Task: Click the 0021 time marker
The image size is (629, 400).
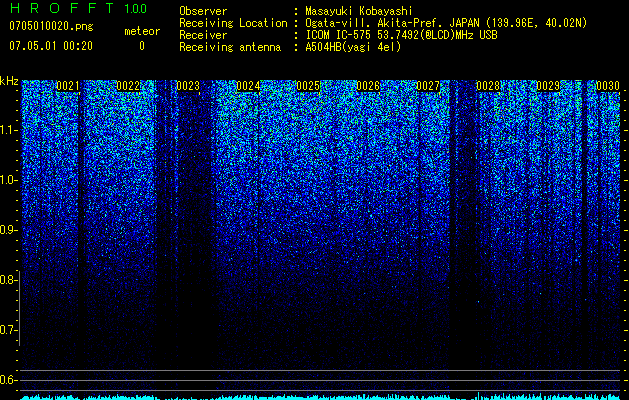Action: coord(68,86)
